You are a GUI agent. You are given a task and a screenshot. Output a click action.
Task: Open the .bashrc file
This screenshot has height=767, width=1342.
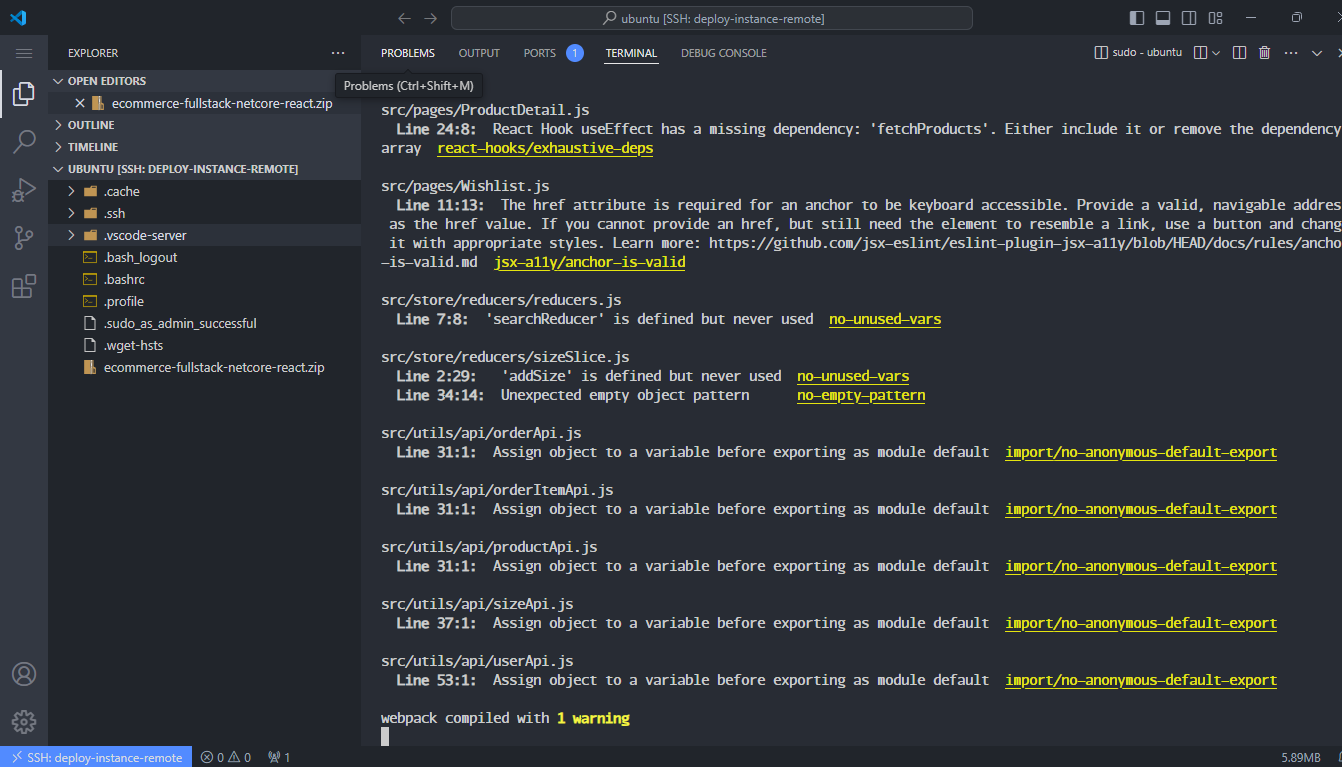[x=204, y=279]
